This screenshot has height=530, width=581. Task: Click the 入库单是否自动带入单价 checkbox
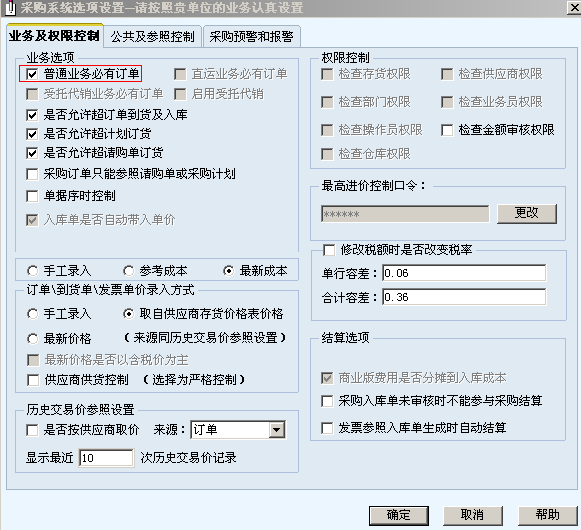pyautogui.click(x=32, y=220)
